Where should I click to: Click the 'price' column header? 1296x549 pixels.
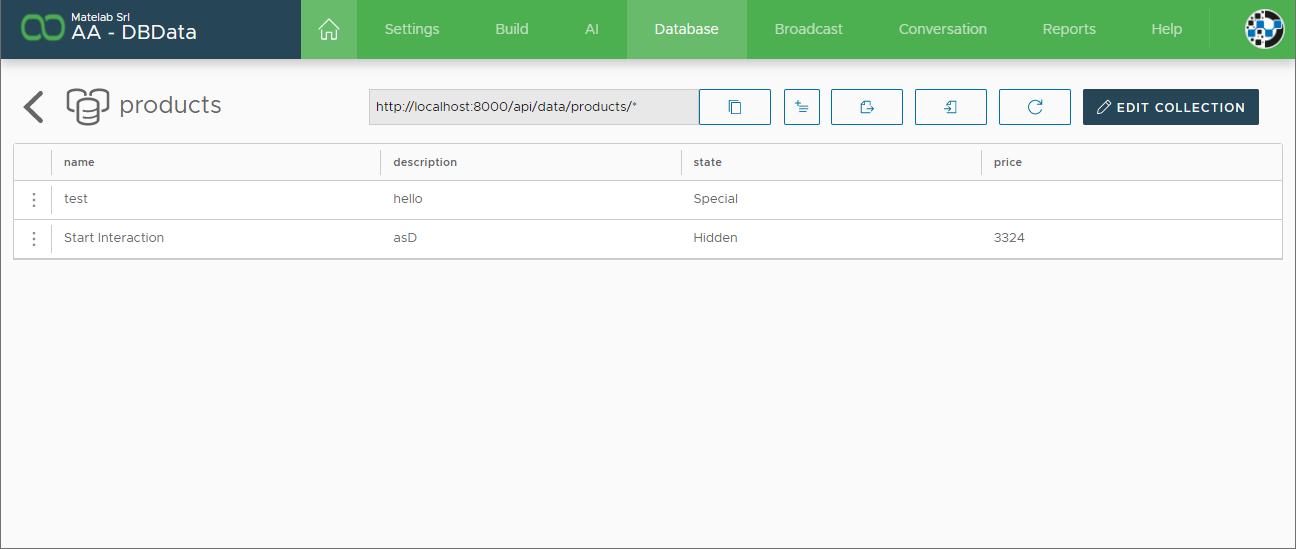tap(1008, 162)
